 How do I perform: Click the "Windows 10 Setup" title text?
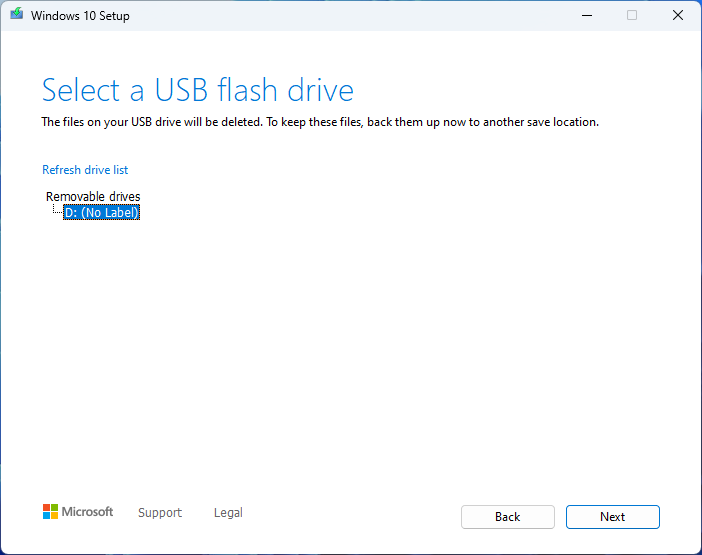(80, 16)
